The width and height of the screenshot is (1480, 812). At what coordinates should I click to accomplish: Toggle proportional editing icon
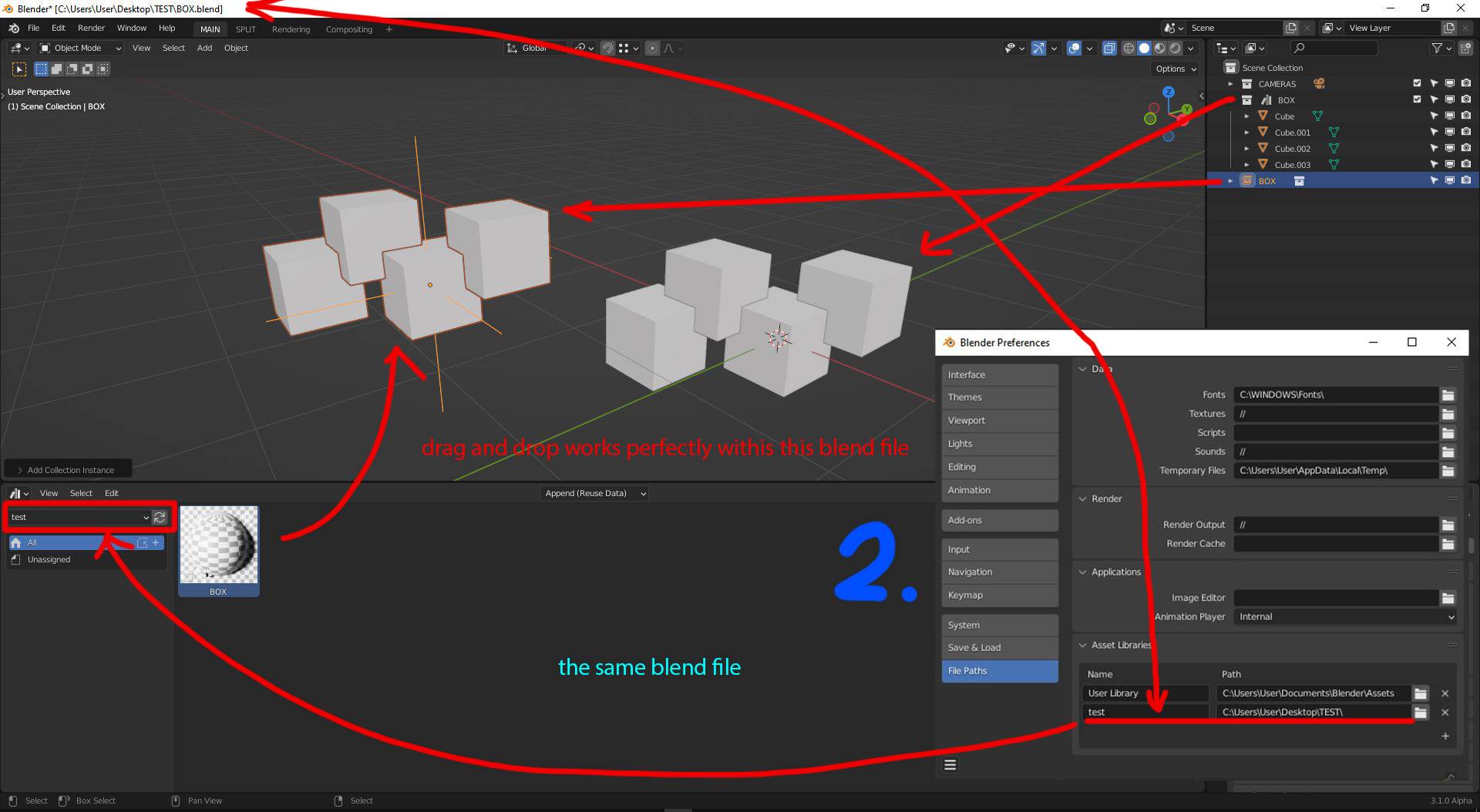click(x=652, y=49)
